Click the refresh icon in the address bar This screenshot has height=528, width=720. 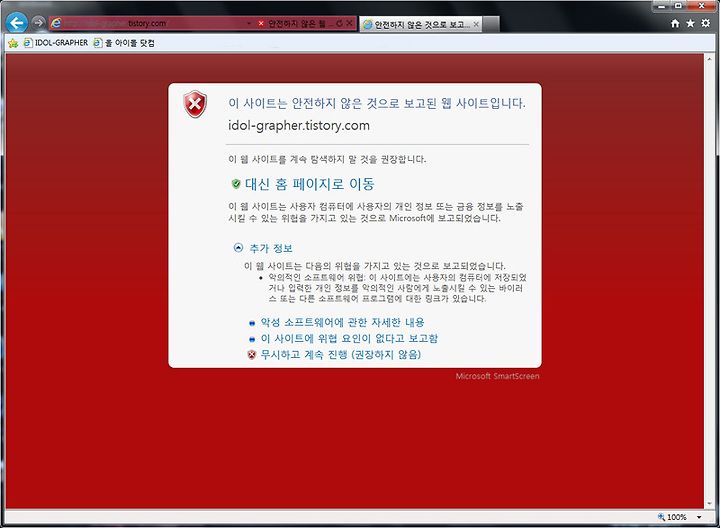(x=340, y=23)
